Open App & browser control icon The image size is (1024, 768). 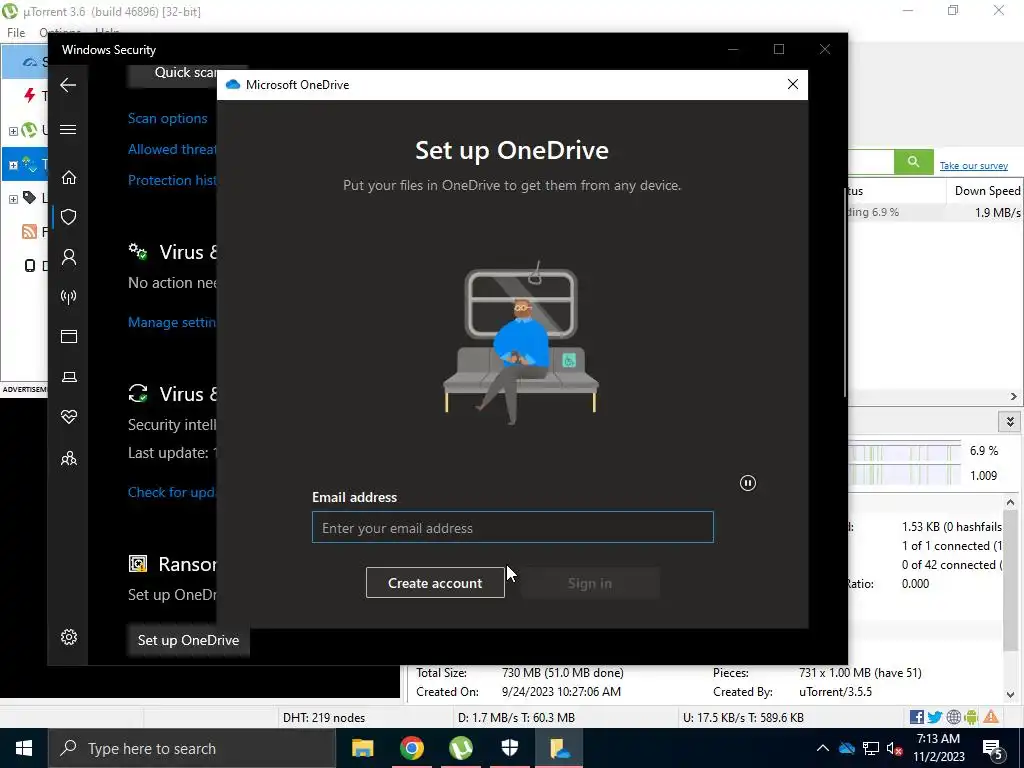69,336
